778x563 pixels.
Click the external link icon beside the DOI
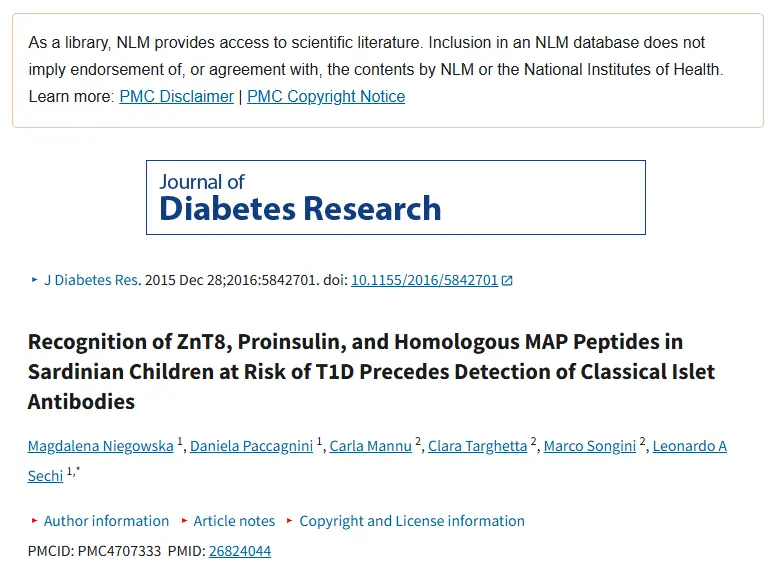click(x=507, y=281)
